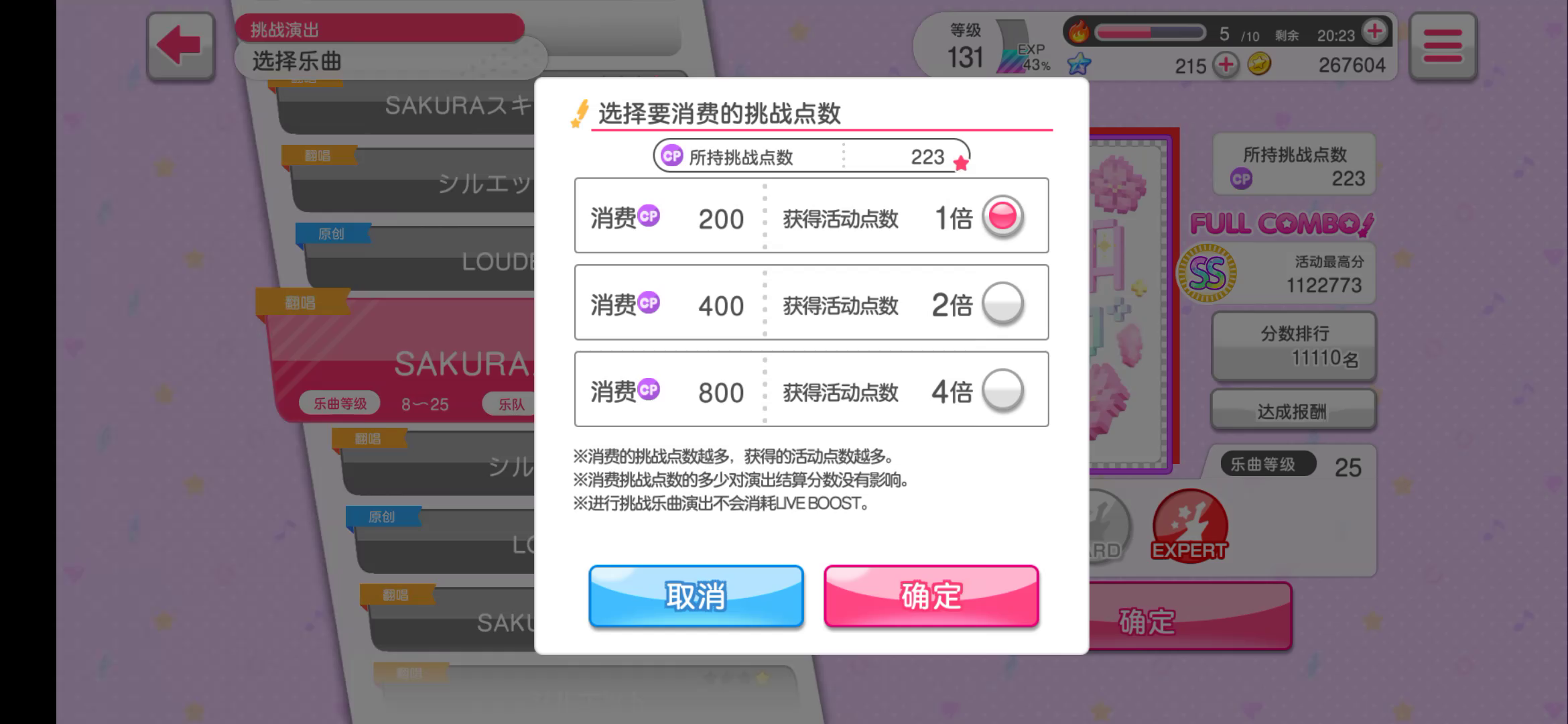Tap the flame boost icon
This screenshot has width=1568, height=724.
(x=1078, y=32)
